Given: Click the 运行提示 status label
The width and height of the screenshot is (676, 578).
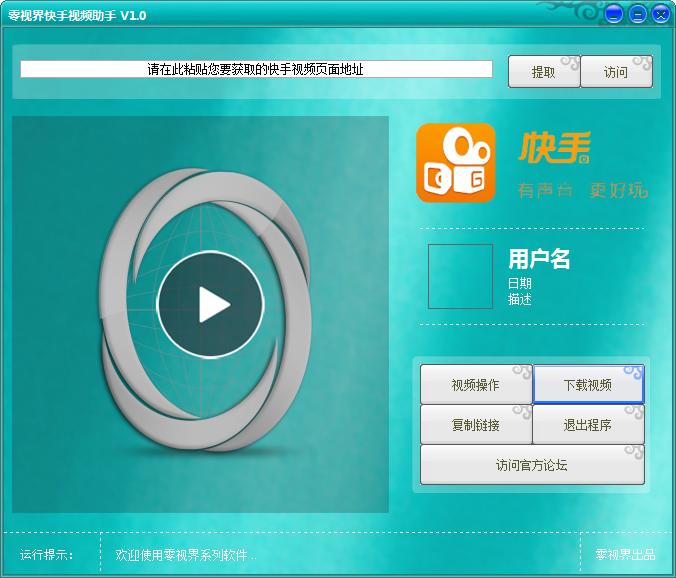Looking at the screenshot, I should (47, 554).
